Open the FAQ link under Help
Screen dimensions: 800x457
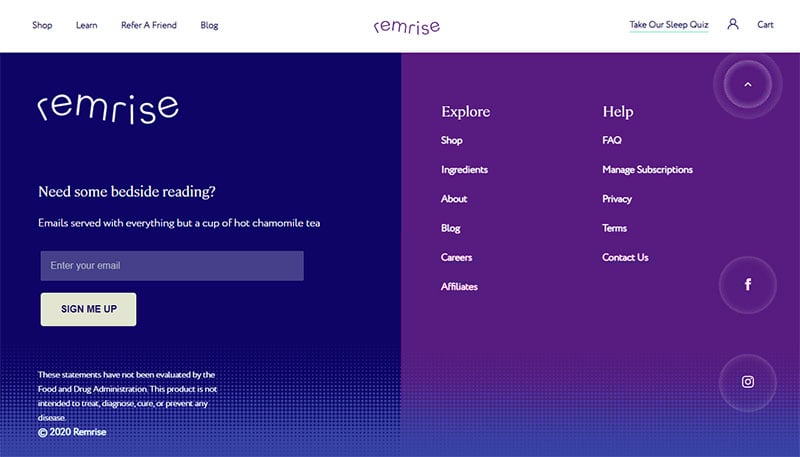pos(612,140)
